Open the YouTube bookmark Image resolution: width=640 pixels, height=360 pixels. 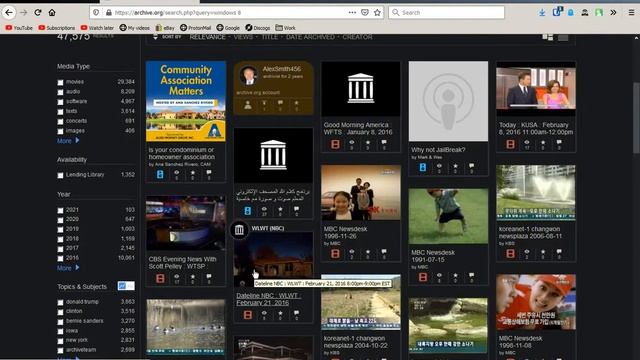[19, 28]
